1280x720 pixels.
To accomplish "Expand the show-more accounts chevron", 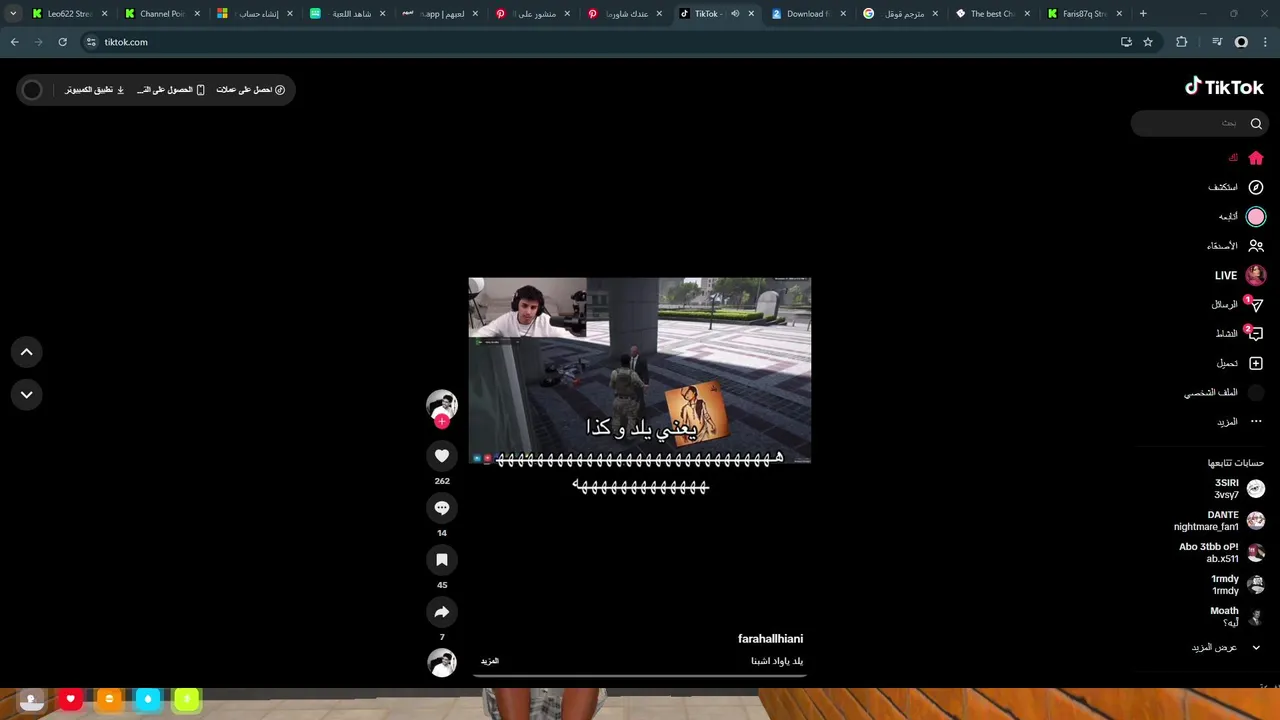I will tap(1256, 647).
